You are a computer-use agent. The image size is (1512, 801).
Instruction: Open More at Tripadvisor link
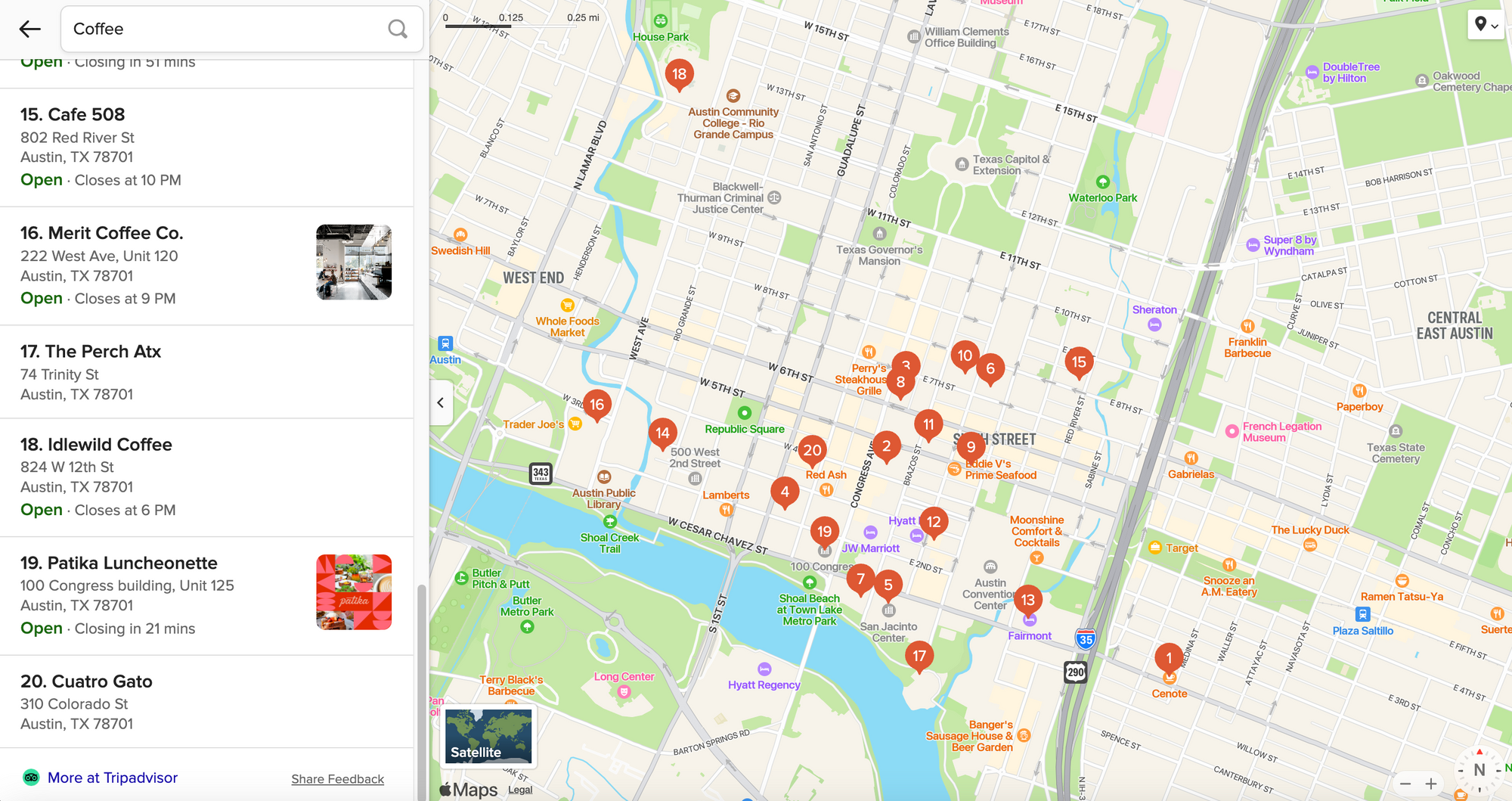click(x=113, y=778)
